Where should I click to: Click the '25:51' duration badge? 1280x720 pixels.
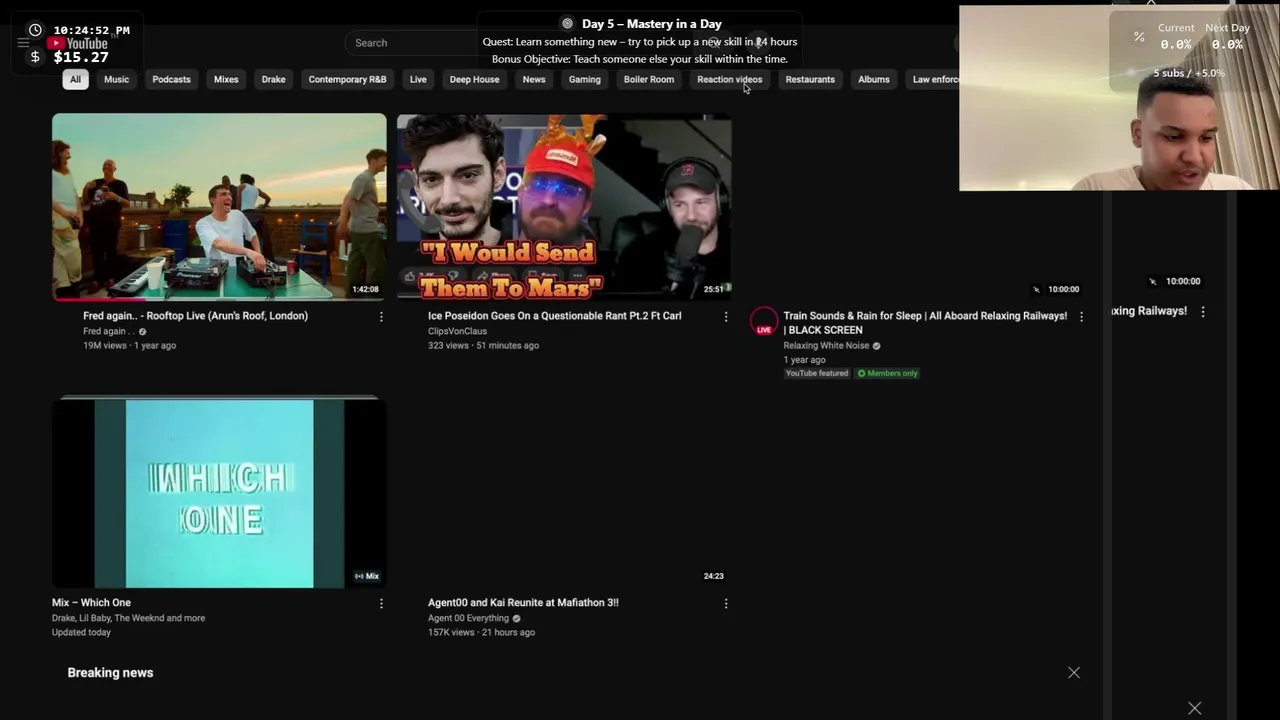(713, 289)
